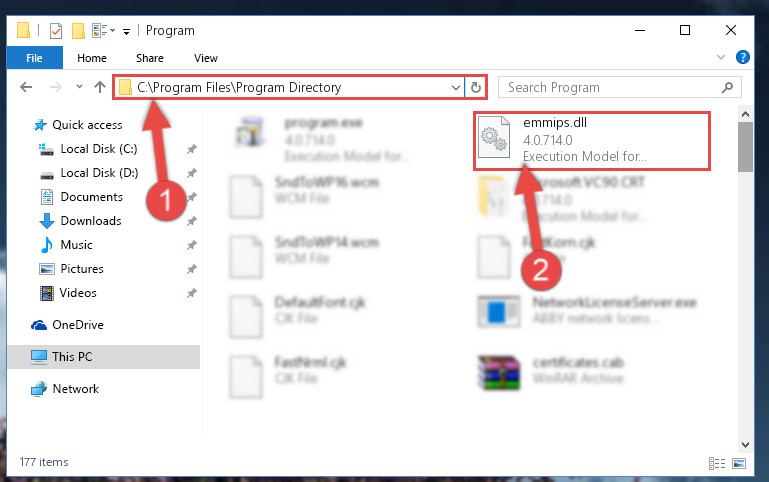Image resolution: width=769 pixels, height=482 pixels.
Task: Open Downloads in the navigation pane
Action: [91, 221]
